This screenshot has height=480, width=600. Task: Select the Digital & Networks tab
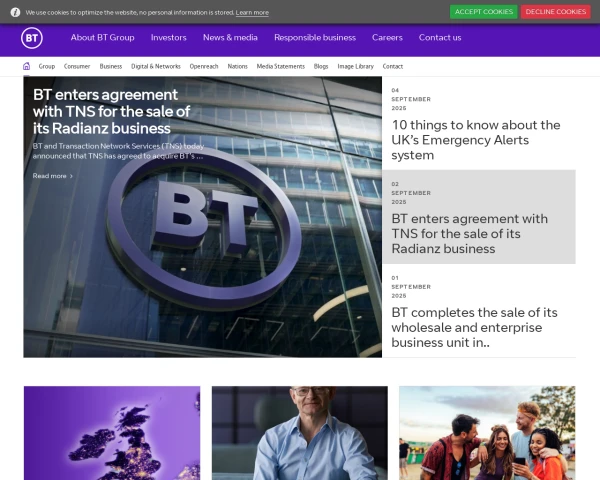point(156,66)
